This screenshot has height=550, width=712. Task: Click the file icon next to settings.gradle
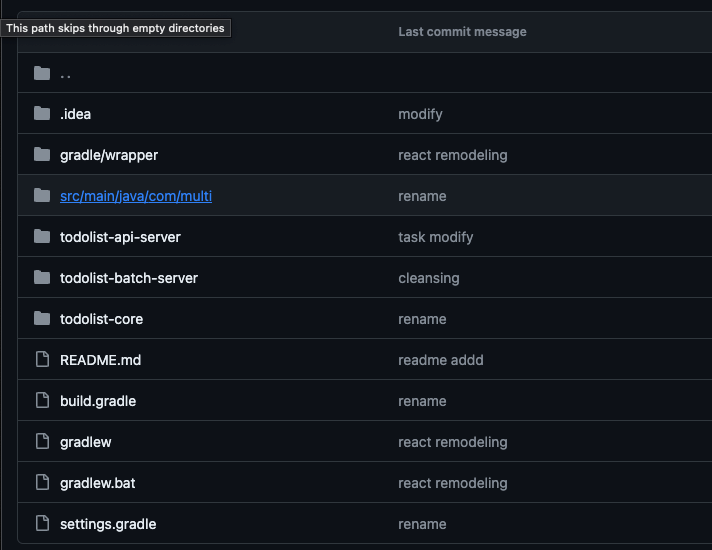41,524
